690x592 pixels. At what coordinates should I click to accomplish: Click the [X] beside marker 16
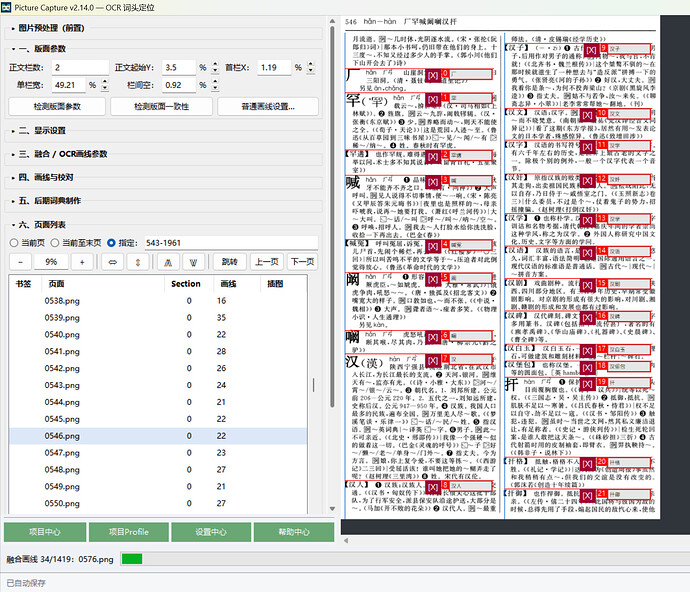tap(588, 318)
